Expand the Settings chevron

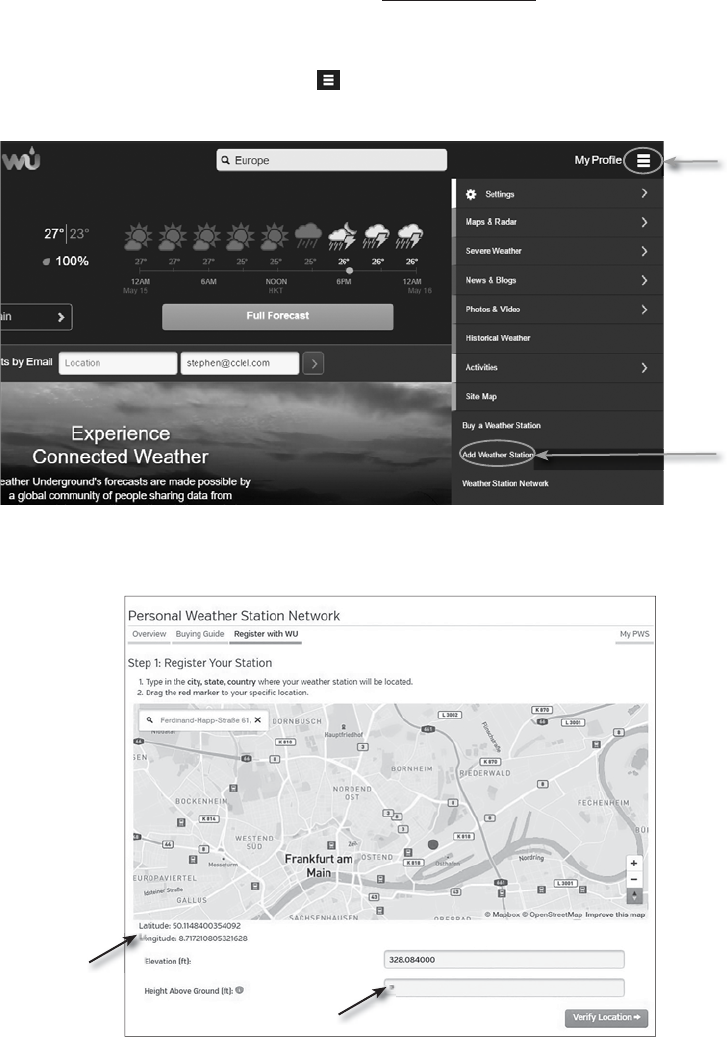pyautogui.click(x=644, y=193)
